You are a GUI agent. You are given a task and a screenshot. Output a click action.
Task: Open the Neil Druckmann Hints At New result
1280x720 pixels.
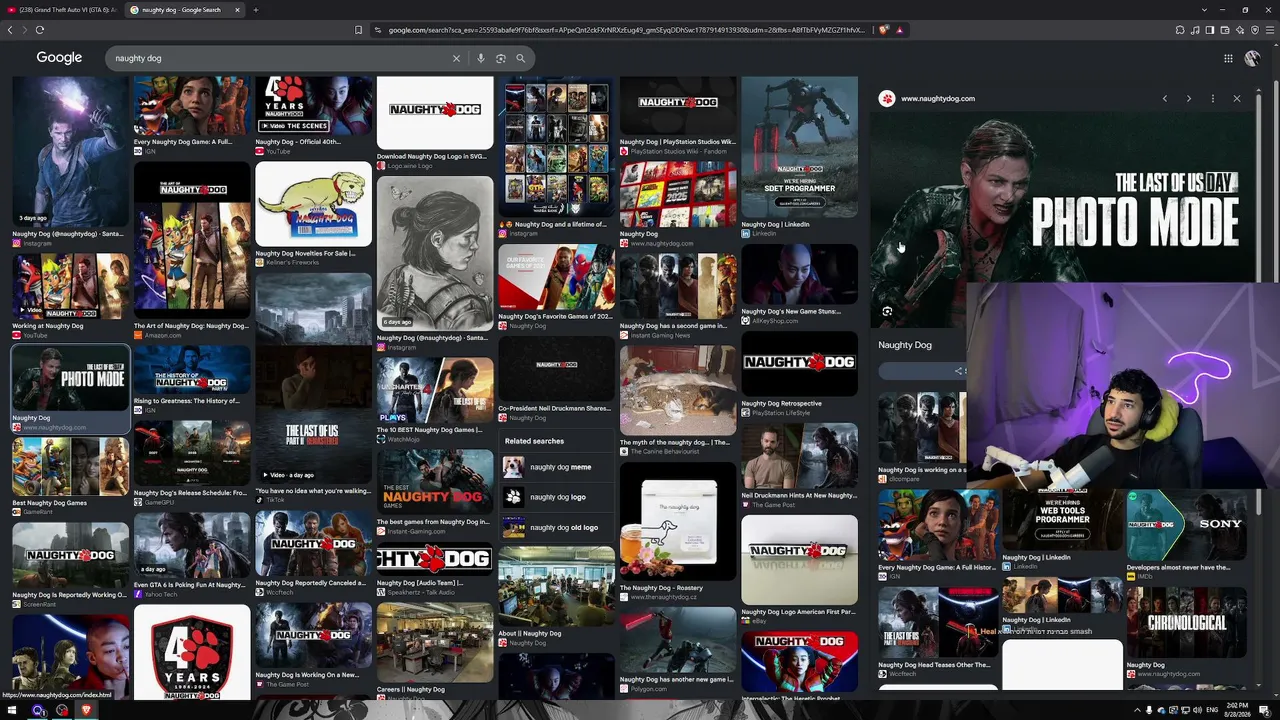click(x=799, y=456)
